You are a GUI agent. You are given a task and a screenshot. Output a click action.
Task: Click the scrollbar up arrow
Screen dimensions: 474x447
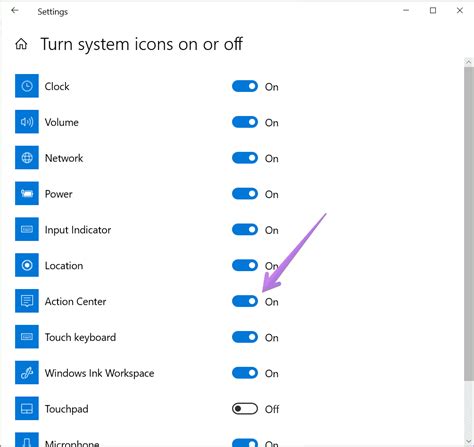[469, 62]
